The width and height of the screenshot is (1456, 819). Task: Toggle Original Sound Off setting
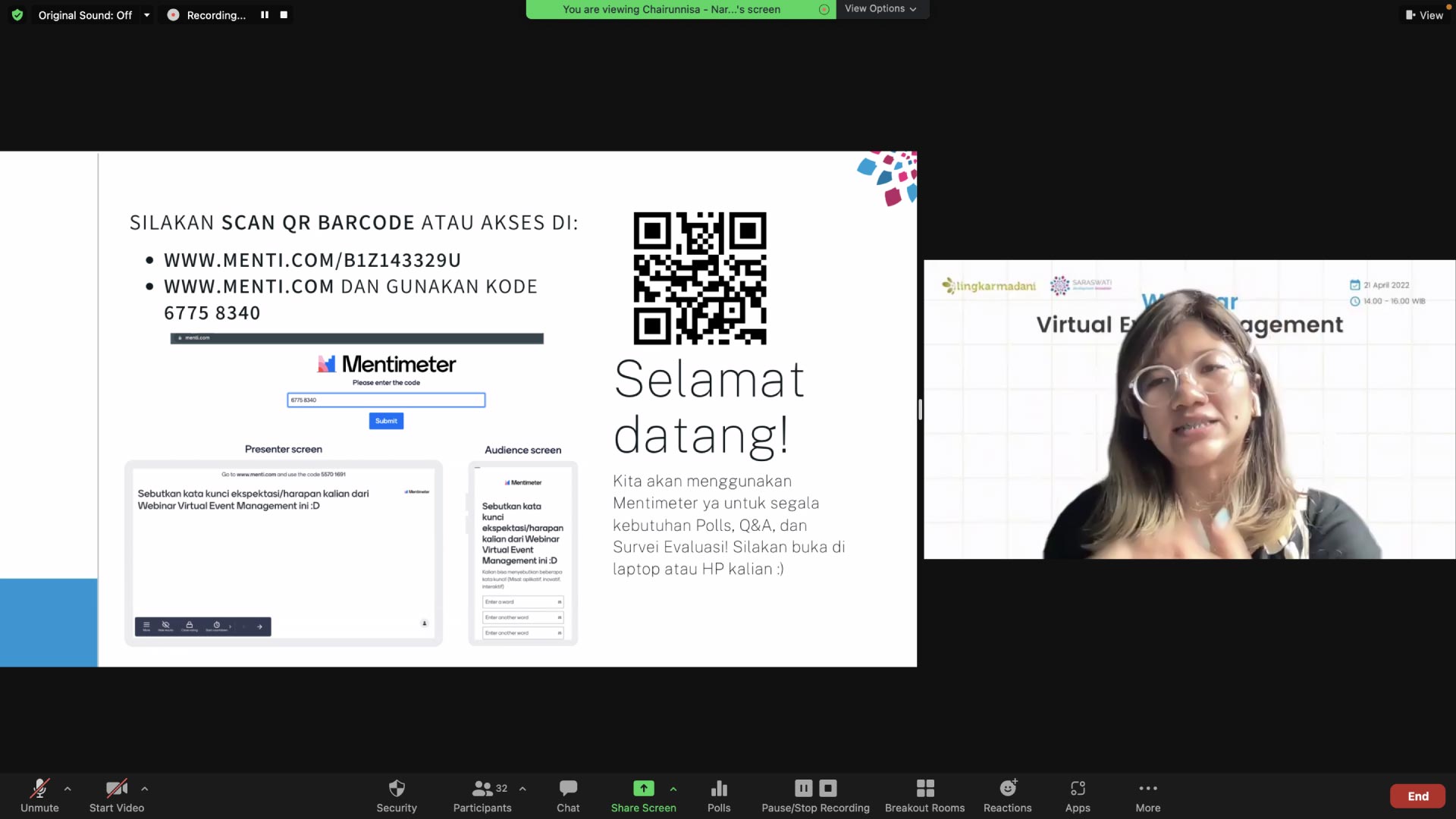coord(85,15)
